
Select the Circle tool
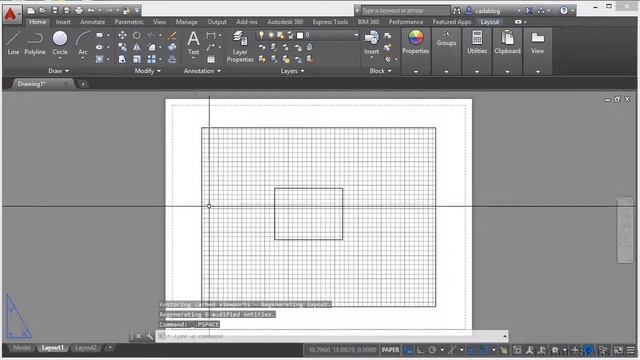(60, 43)
